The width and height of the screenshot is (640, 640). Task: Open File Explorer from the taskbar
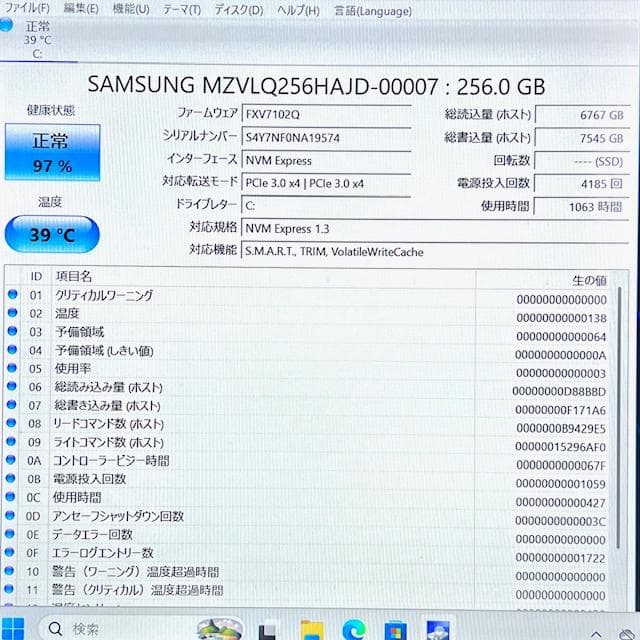tap(312, 631)
